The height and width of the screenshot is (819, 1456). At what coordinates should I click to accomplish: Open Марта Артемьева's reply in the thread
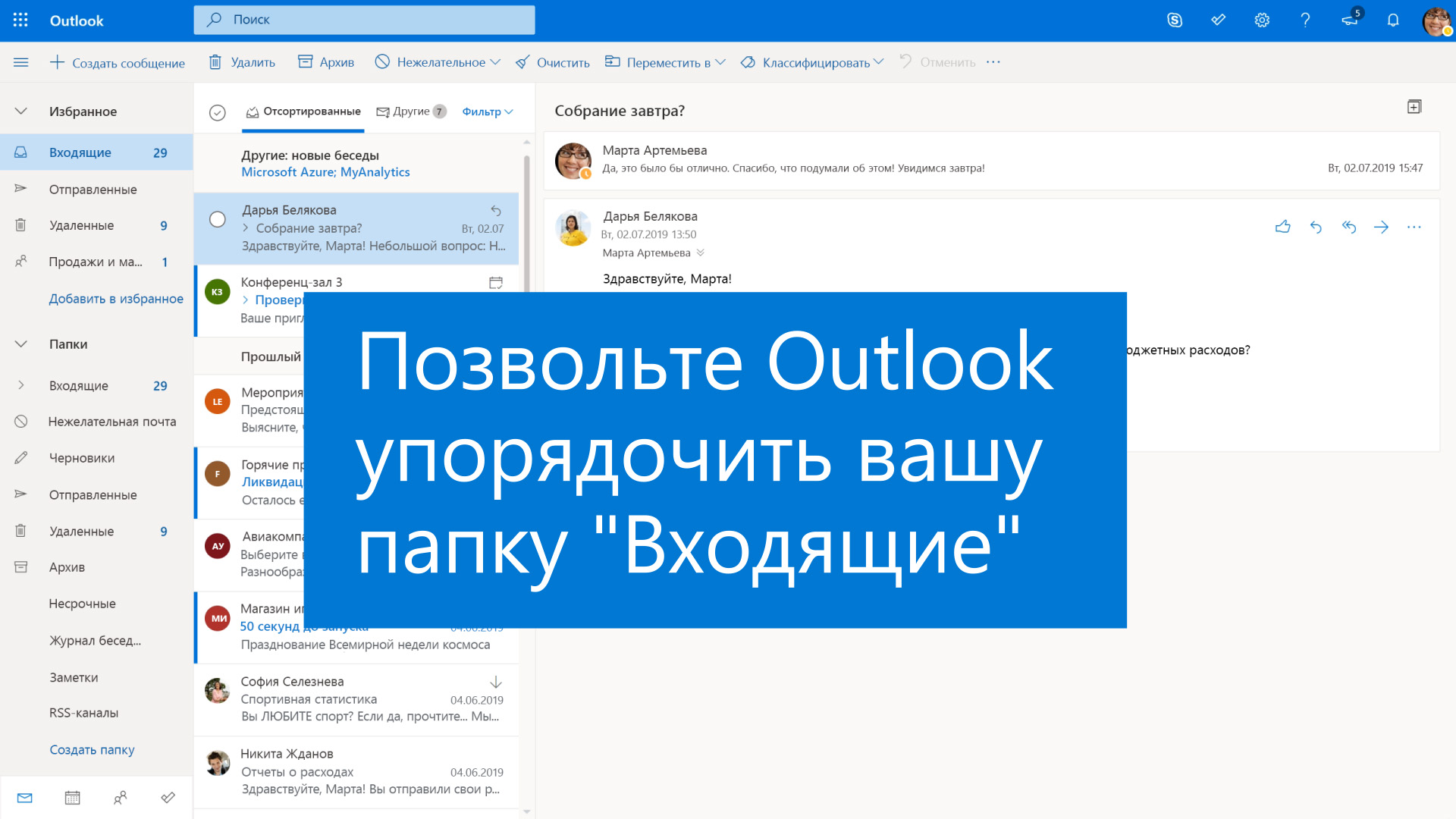pos(991,161)
